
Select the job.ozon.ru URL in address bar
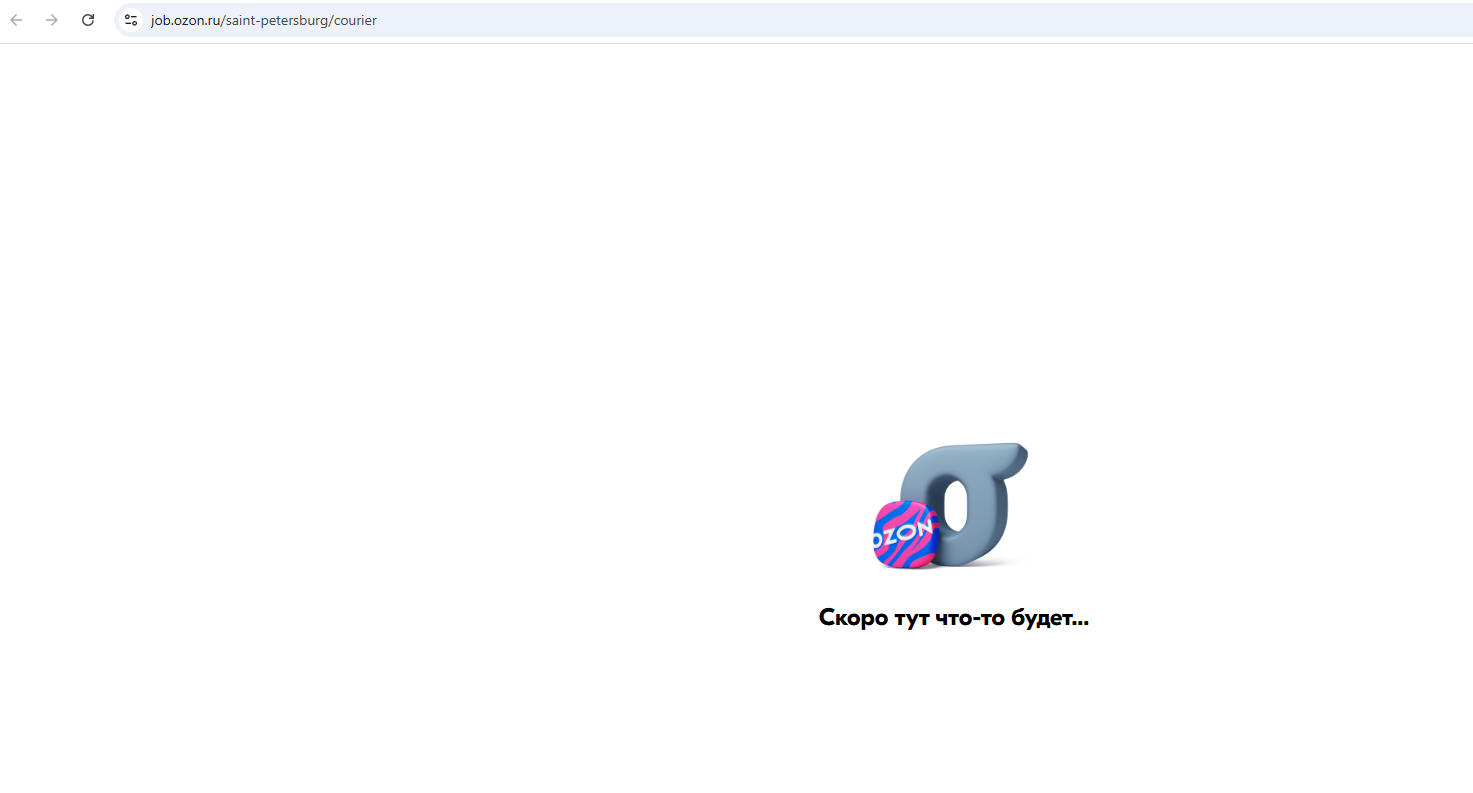click(264, 20)
